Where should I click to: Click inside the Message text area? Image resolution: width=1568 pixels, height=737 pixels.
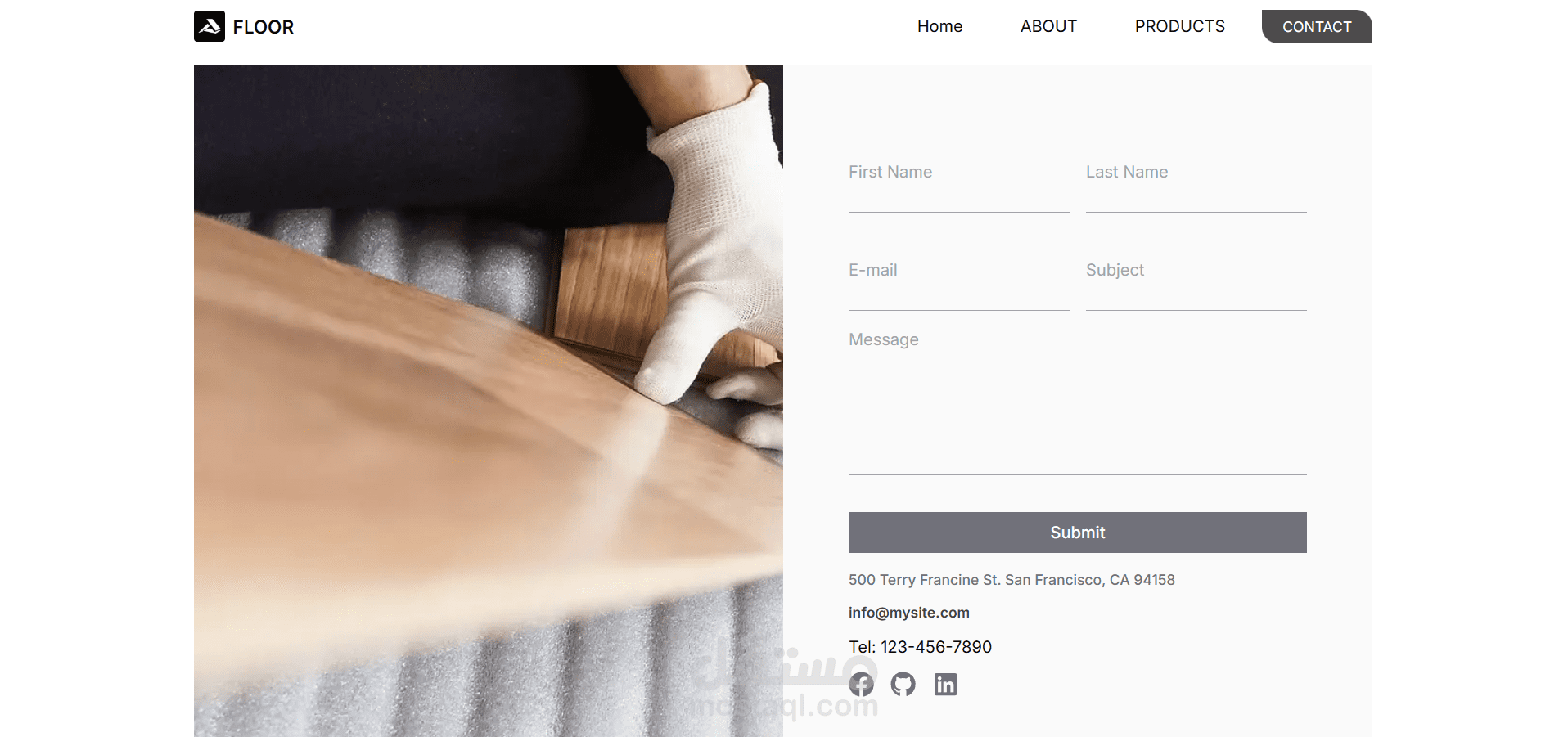click(x=1078, y=401)
